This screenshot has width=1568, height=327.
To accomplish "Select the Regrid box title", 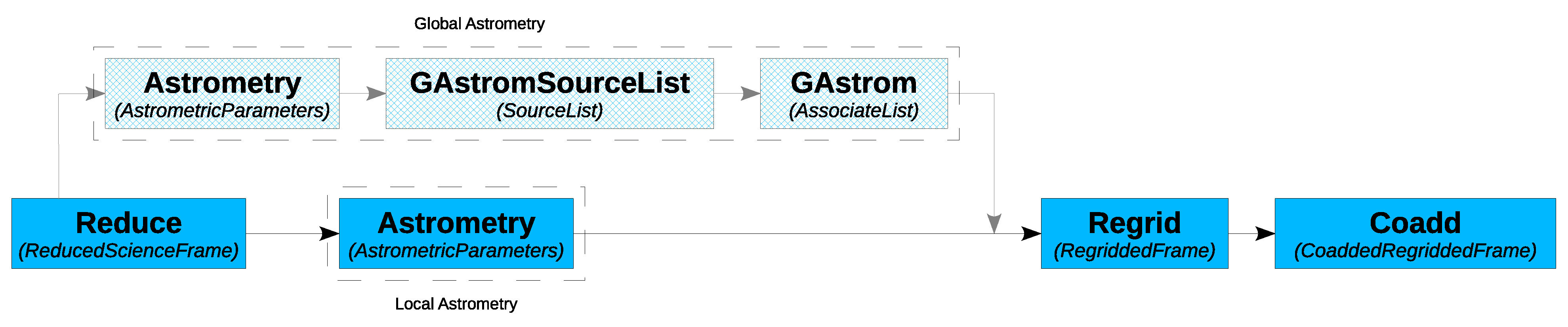I will pos(1134,223).
